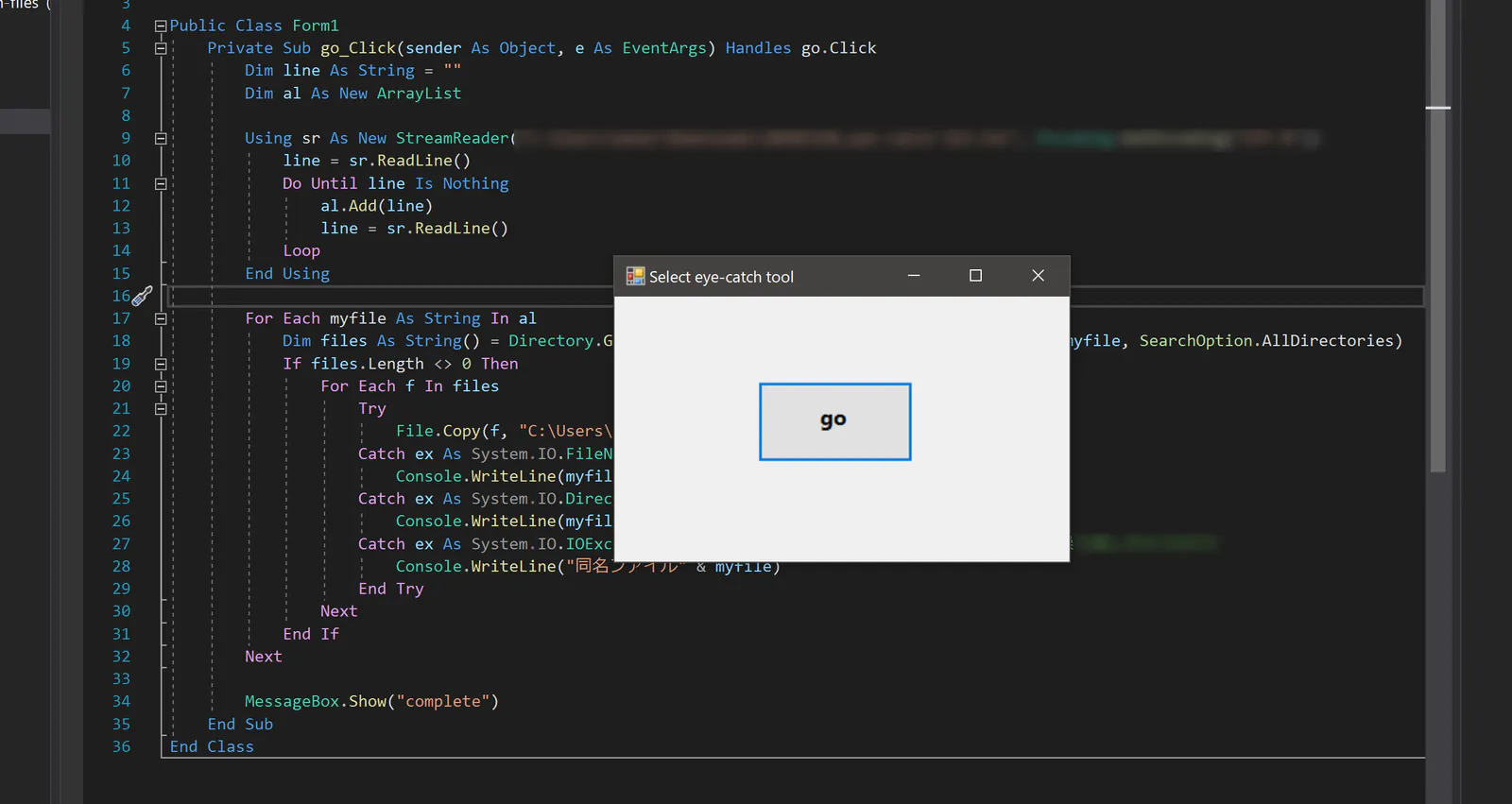Collapse the For Each myfile As String block
The image size is (1512, 804).
(x=161, y=319)
